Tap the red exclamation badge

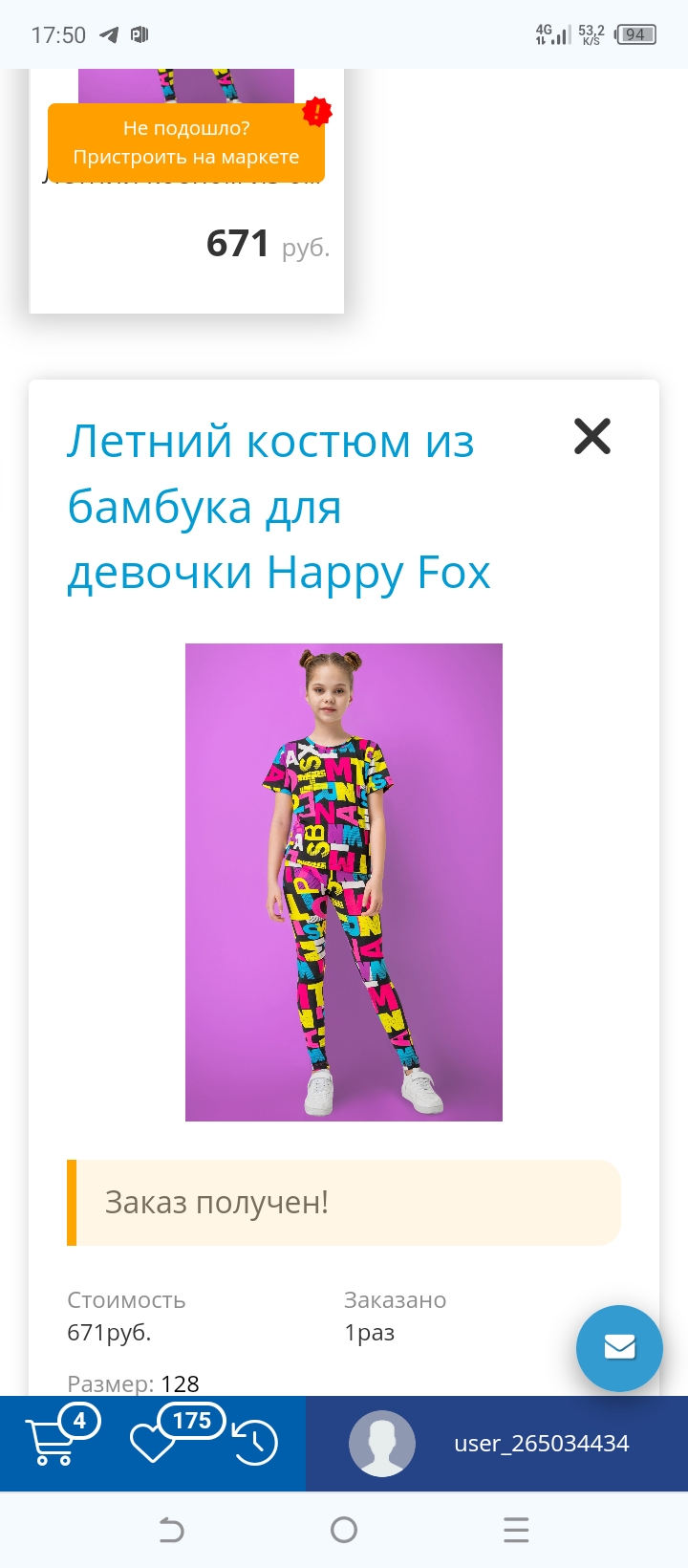pyautogui.click(x=317, y=113)
